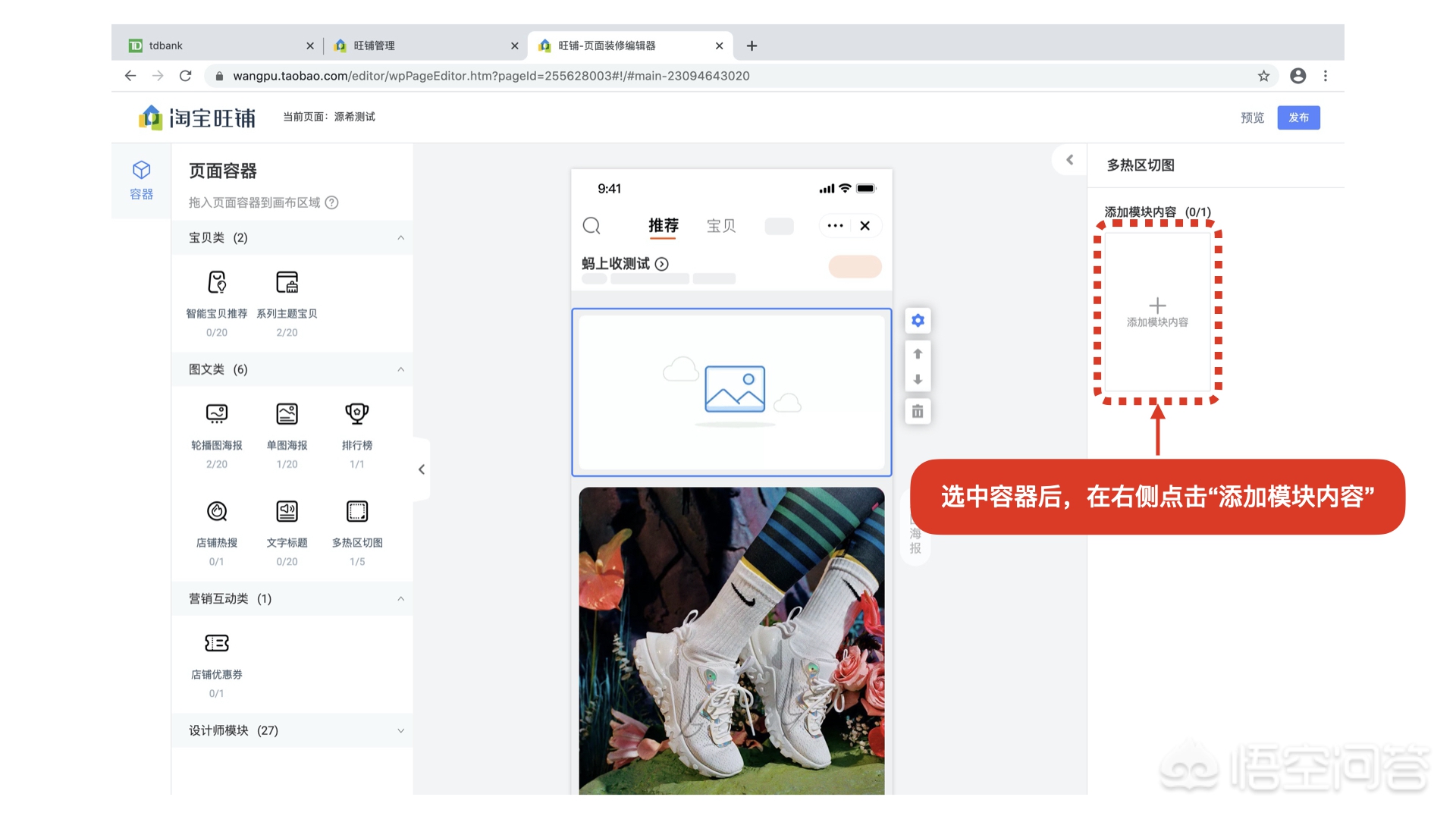
Task: Collapse the 图文类 category section
Action: coord(401,369)
